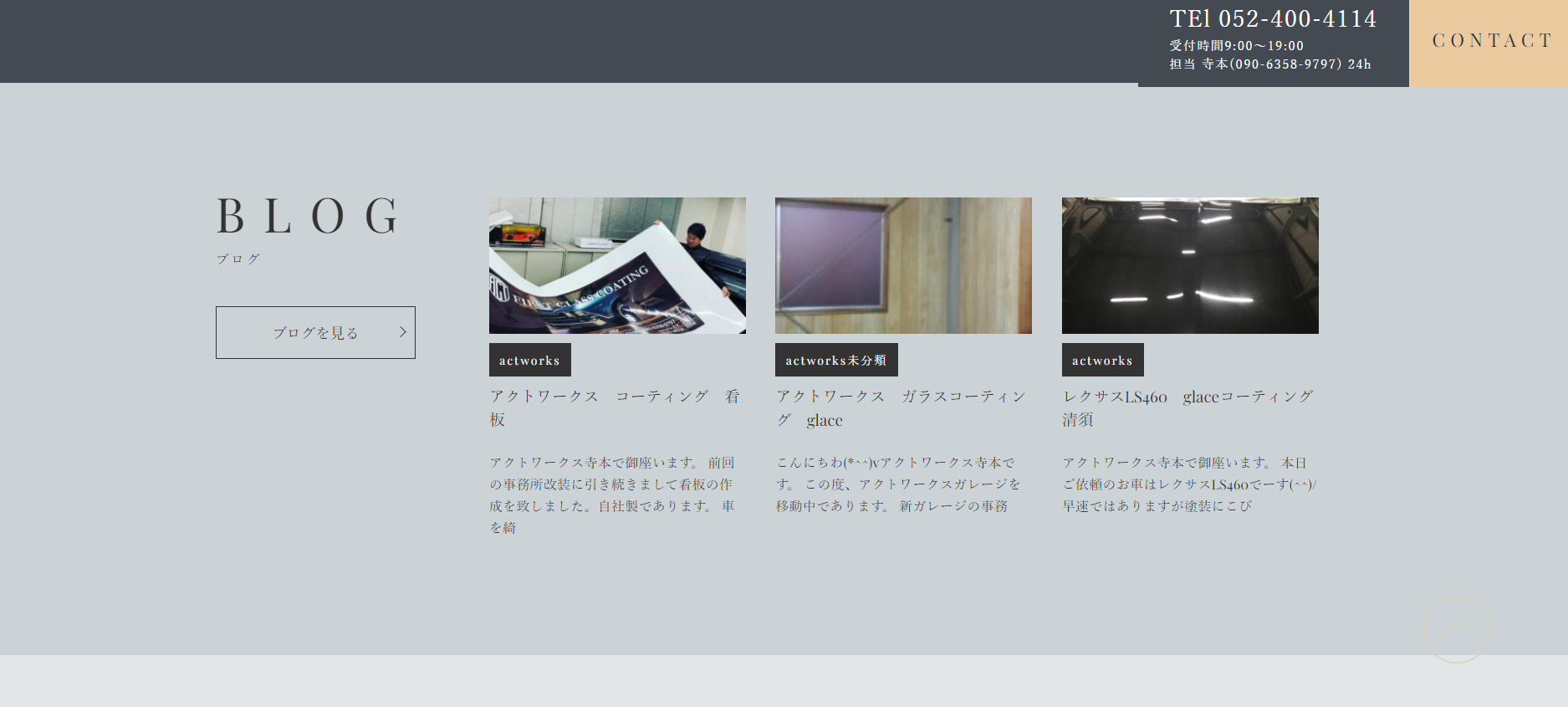Open post title アクトワークス ガラスコーティング glace
The image size is (1568, 707).
pyautogui.click(x=901, y=407)
